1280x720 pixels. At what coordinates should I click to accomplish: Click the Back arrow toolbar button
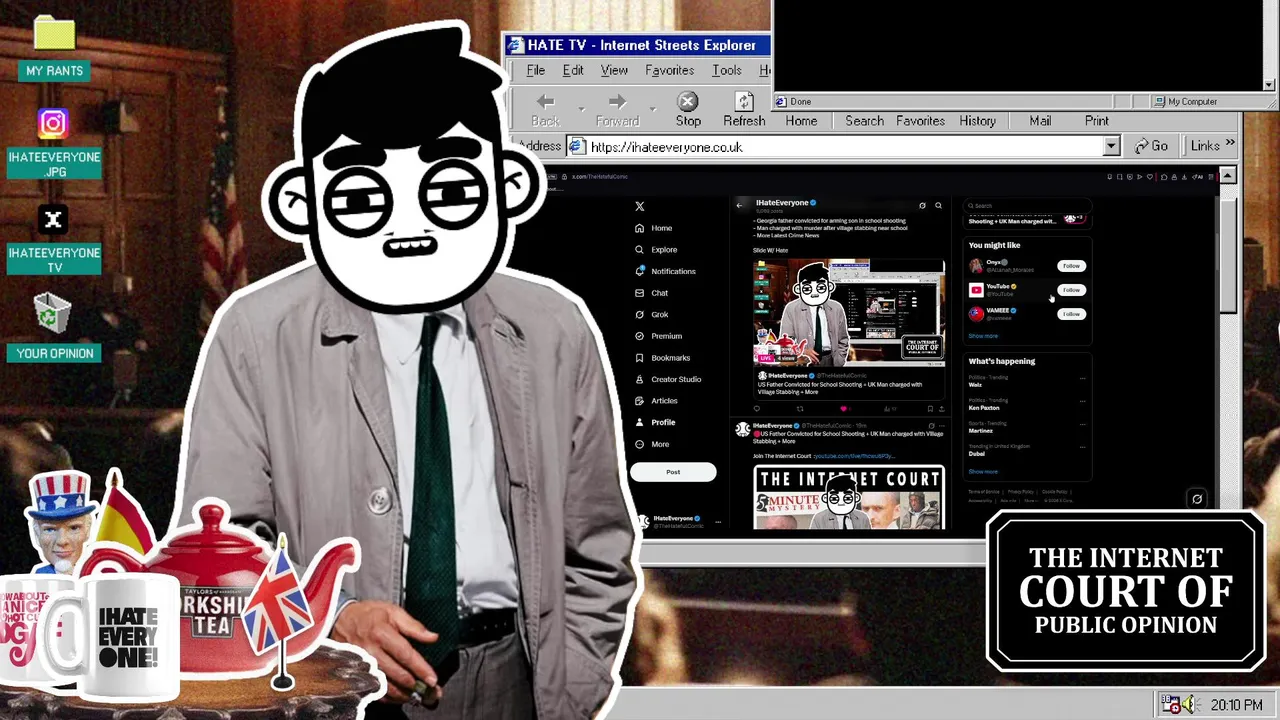coord(545,109)
